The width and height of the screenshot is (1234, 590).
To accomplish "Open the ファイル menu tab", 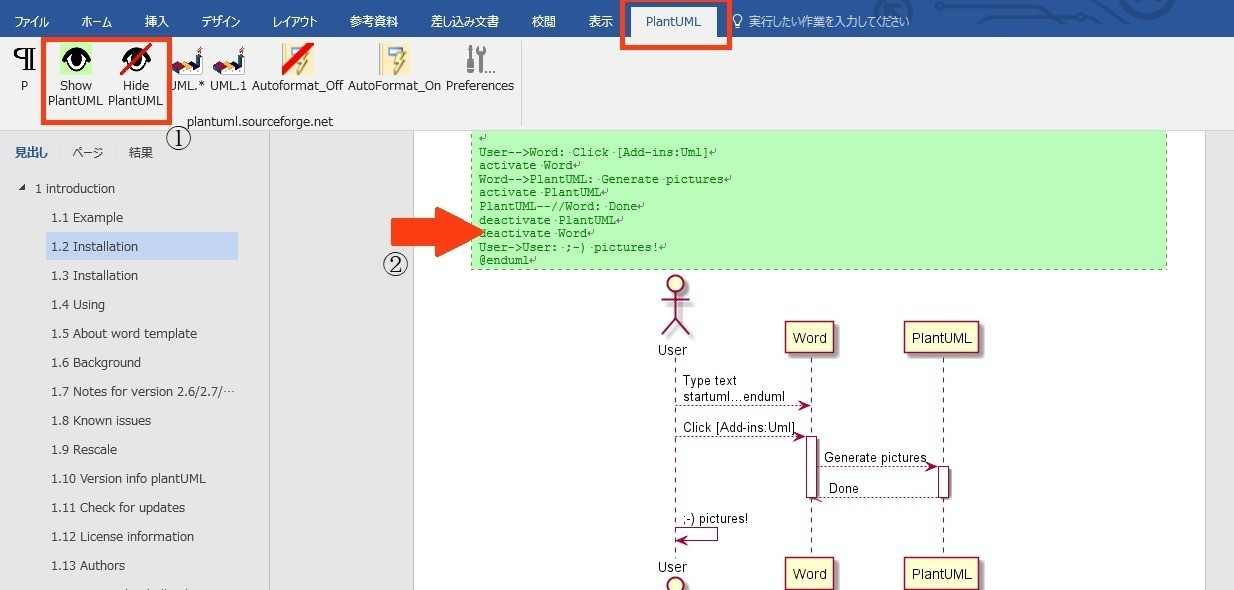I will 32,21.
